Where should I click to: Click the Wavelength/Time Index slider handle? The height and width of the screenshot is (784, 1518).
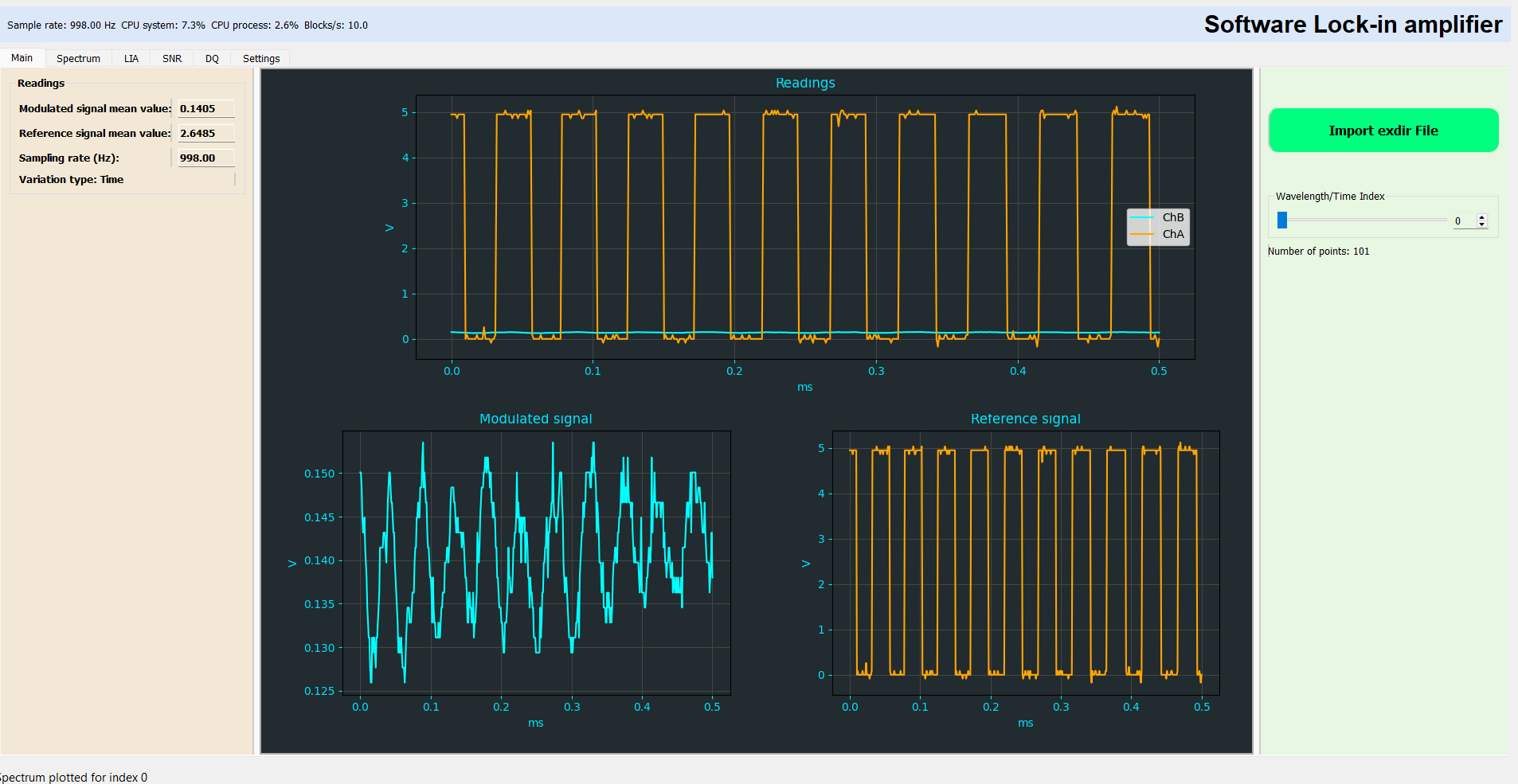click(1282, 220)
